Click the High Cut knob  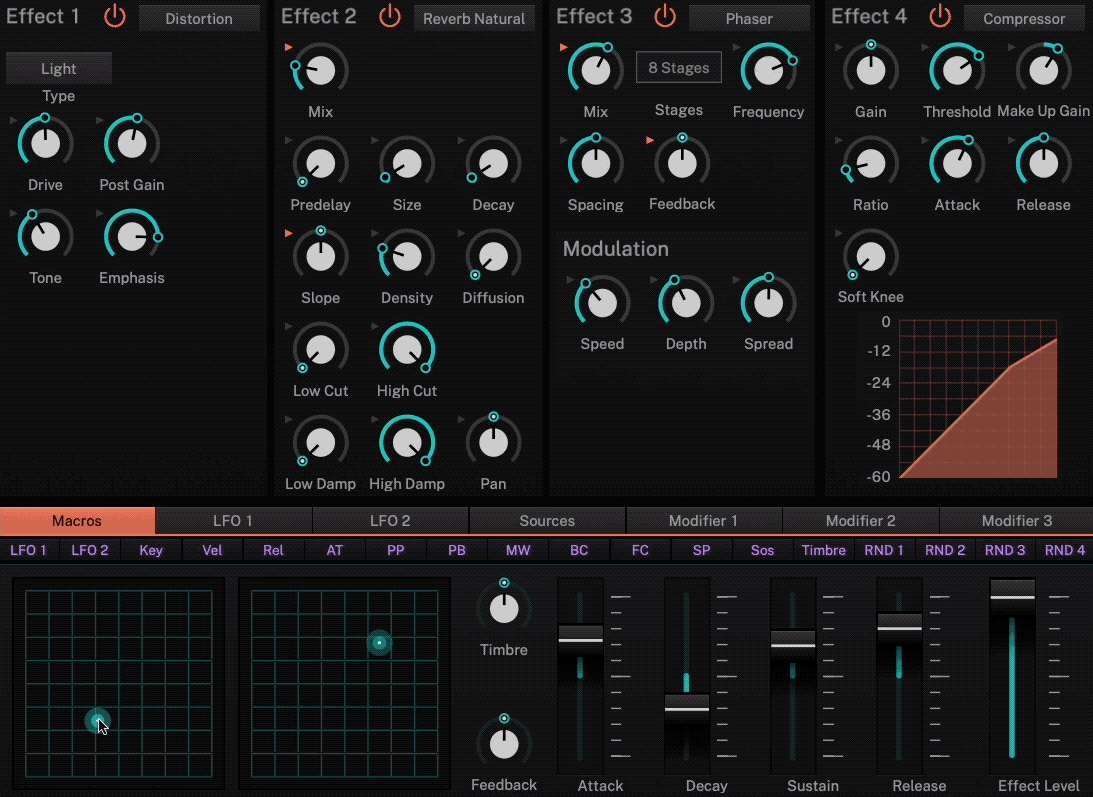407,349
